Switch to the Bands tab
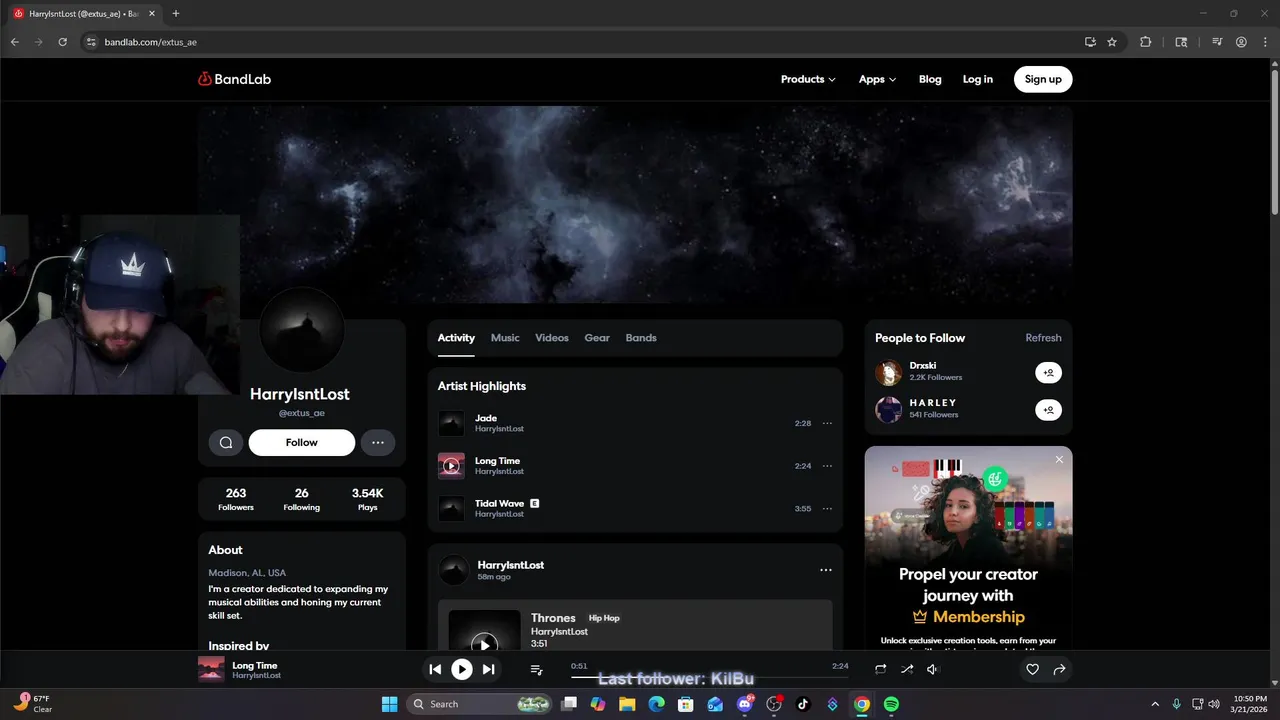Screen dimensions: 1280x720 coord(641,338)
